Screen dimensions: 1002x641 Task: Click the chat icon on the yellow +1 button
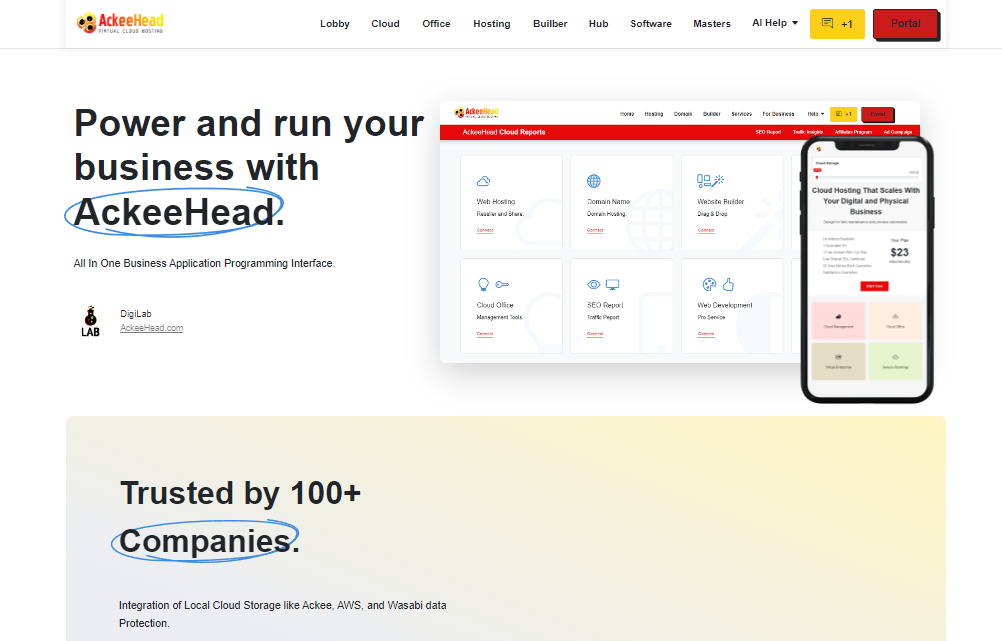(827, 23)
